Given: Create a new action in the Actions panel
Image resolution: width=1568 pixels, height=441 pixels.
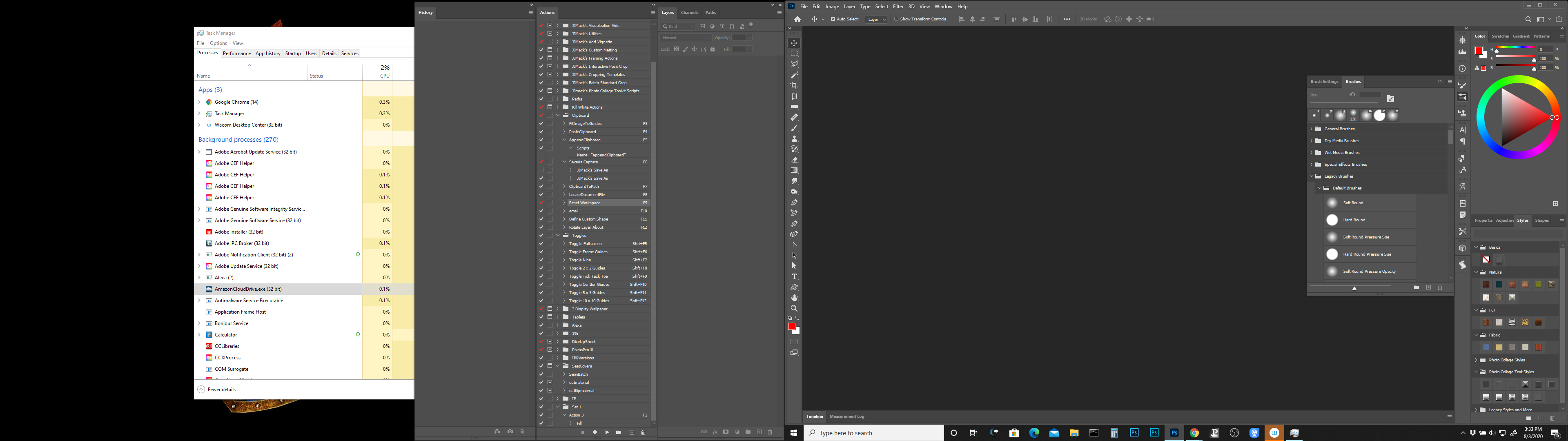Looking at the screenshot, I should 630,432.
